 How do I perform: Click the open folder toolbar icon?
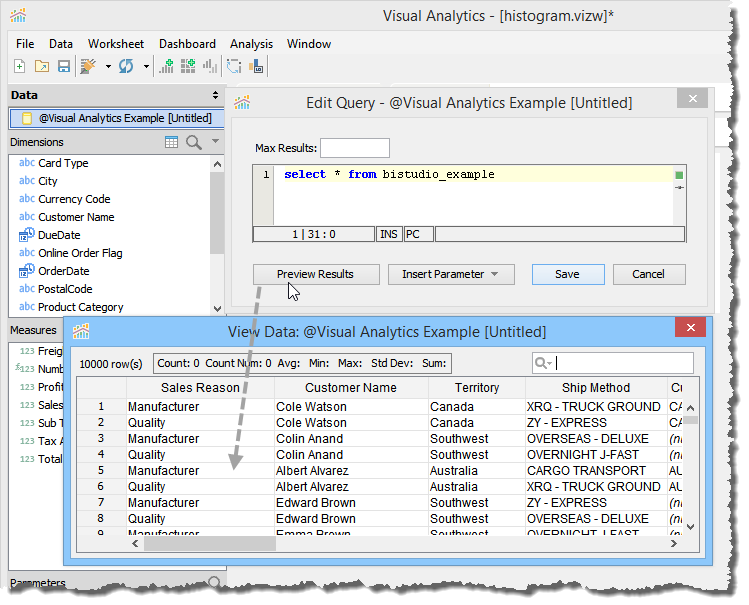(42, 67)
